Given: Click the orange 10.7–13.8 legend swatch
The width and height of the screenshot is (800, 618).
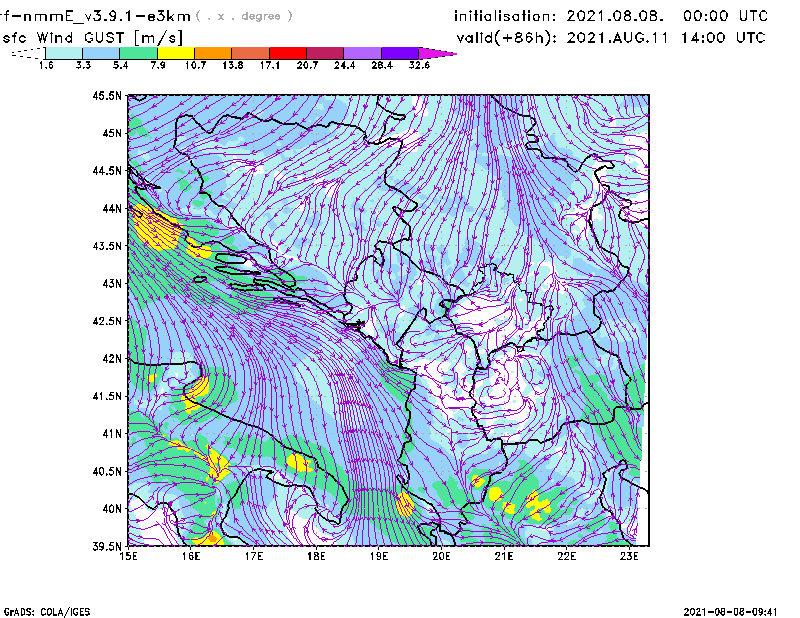Looking at the screenshot, I should click(213, 53).
